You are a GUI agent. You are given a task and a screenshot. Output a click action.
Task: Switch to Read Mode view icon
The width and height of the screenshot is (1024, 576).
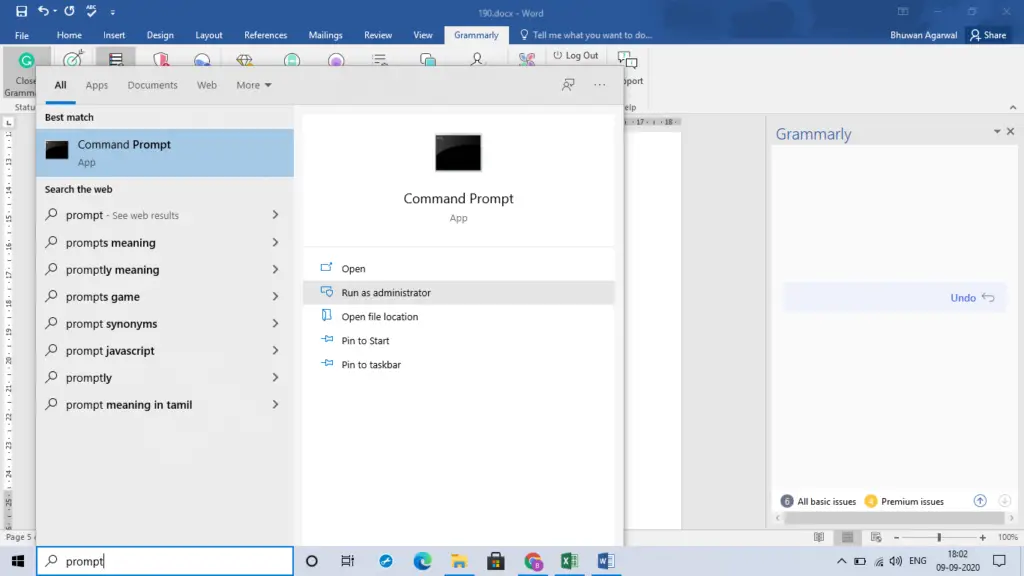(x=819, y=537)
